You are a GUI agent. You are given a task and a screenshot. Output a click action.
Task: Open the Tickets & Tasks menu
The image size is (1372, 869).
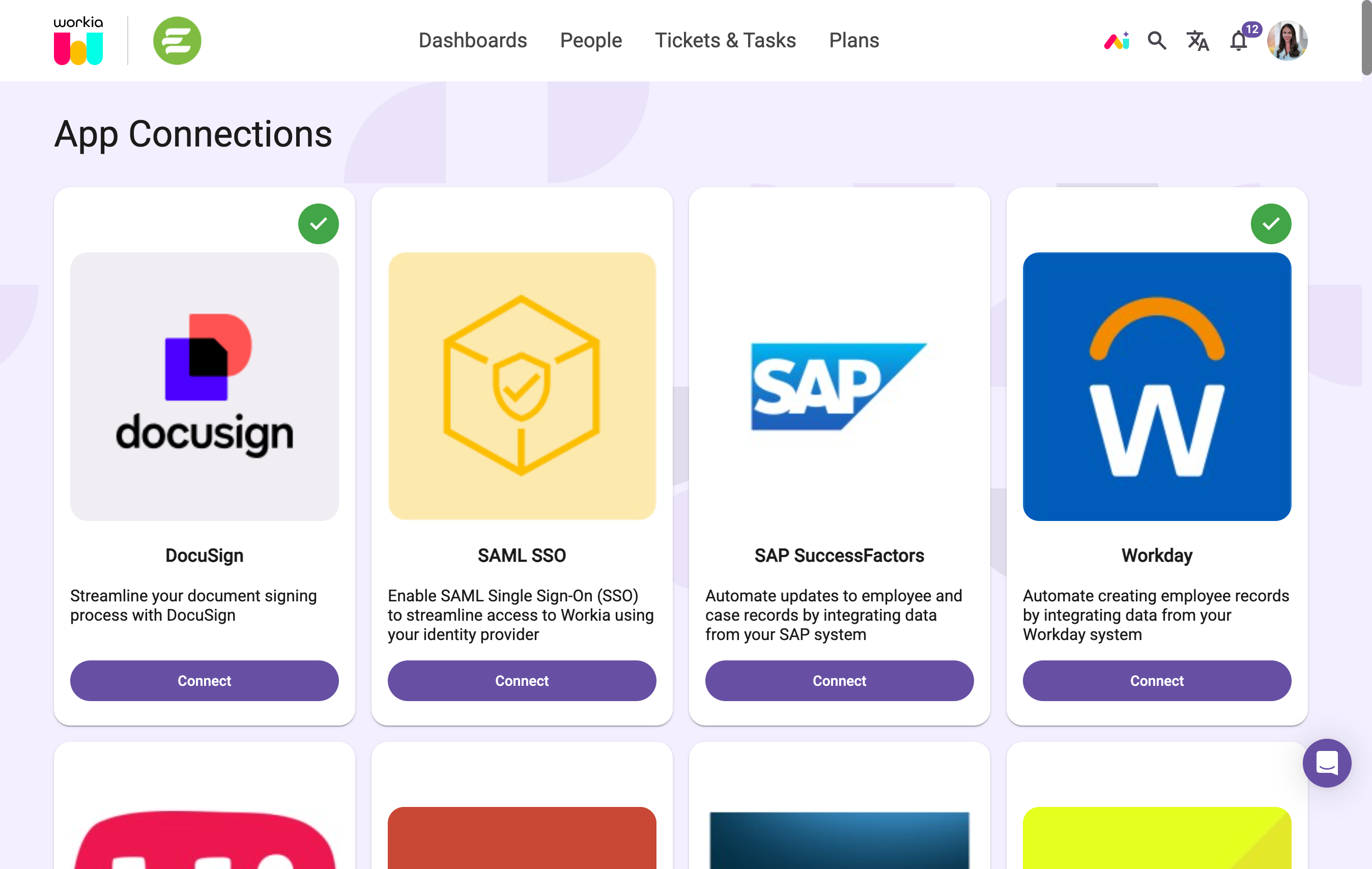725,40
